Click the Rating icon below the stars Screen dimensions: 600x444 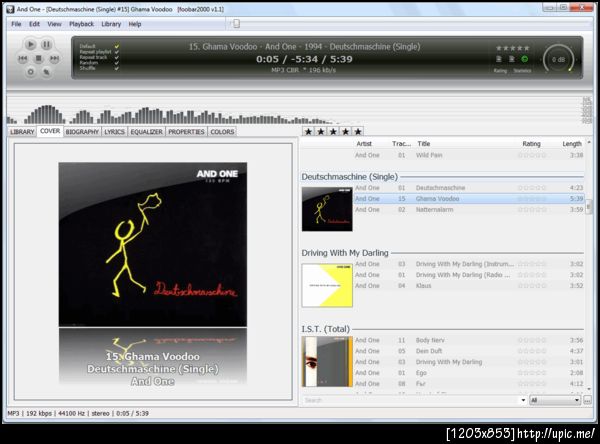(500, 59)
